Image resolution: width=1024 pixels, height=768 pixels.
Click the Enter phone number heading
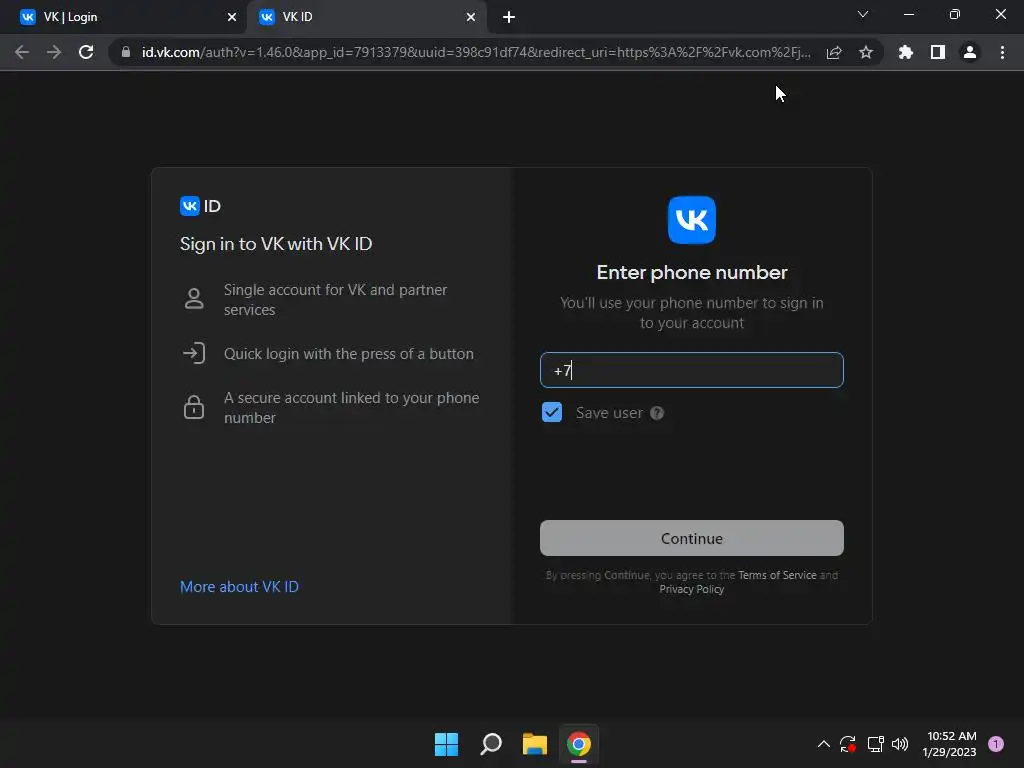click(x=692, y=272)
